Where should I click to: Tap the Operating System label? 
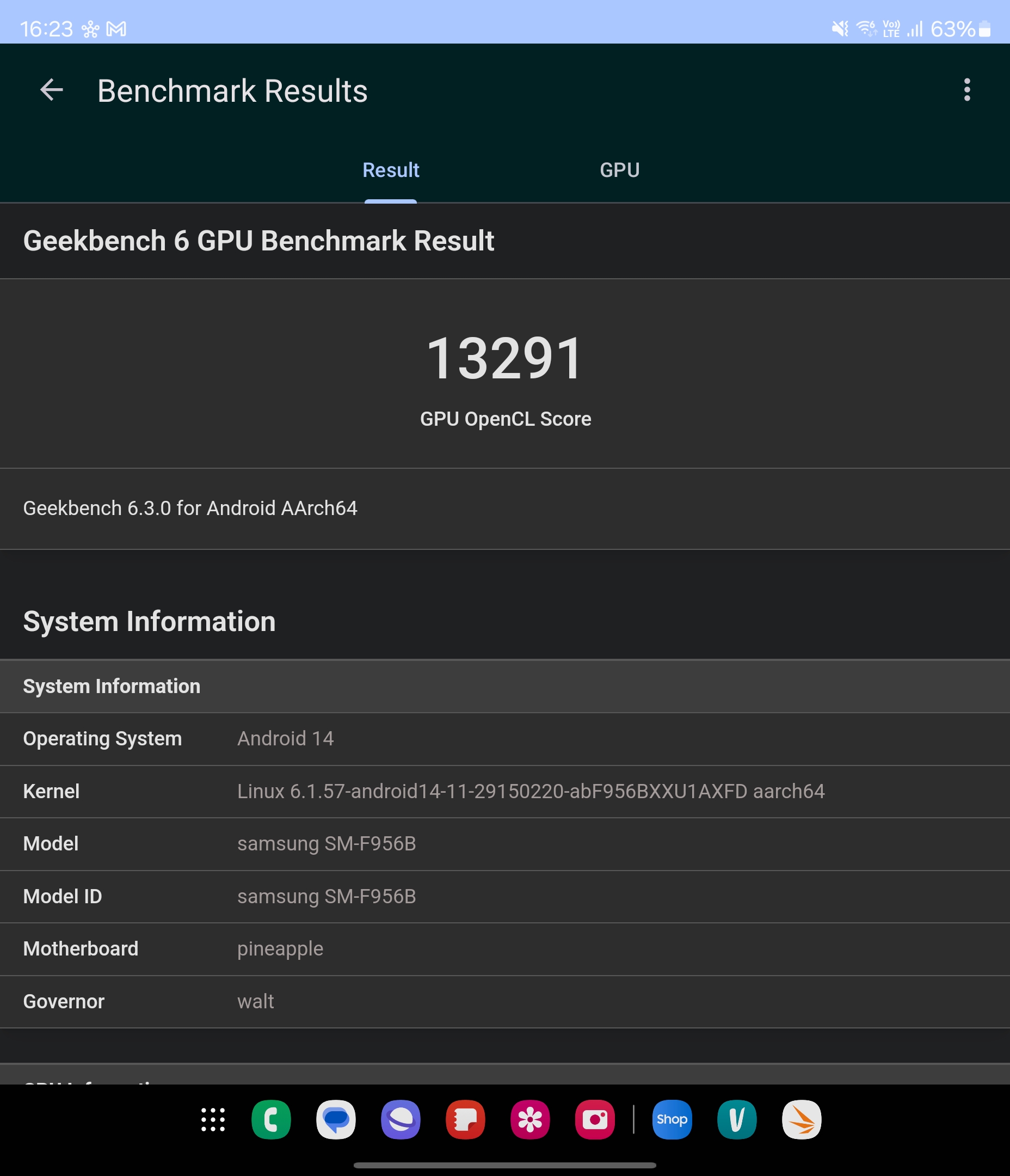tap(103, 738)
